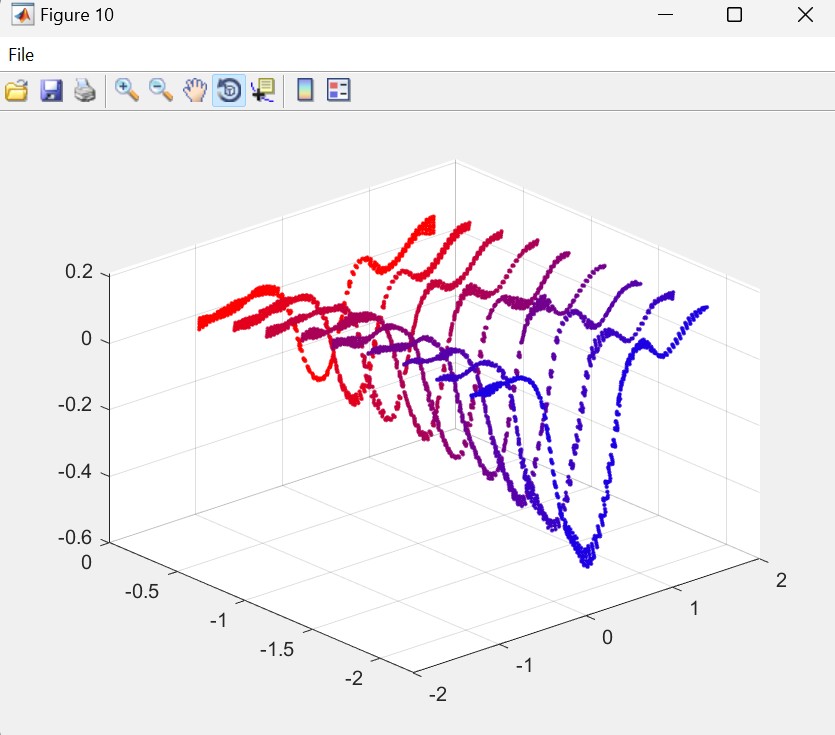Pick the Data Cursor tool

click(x=263, y=91)
